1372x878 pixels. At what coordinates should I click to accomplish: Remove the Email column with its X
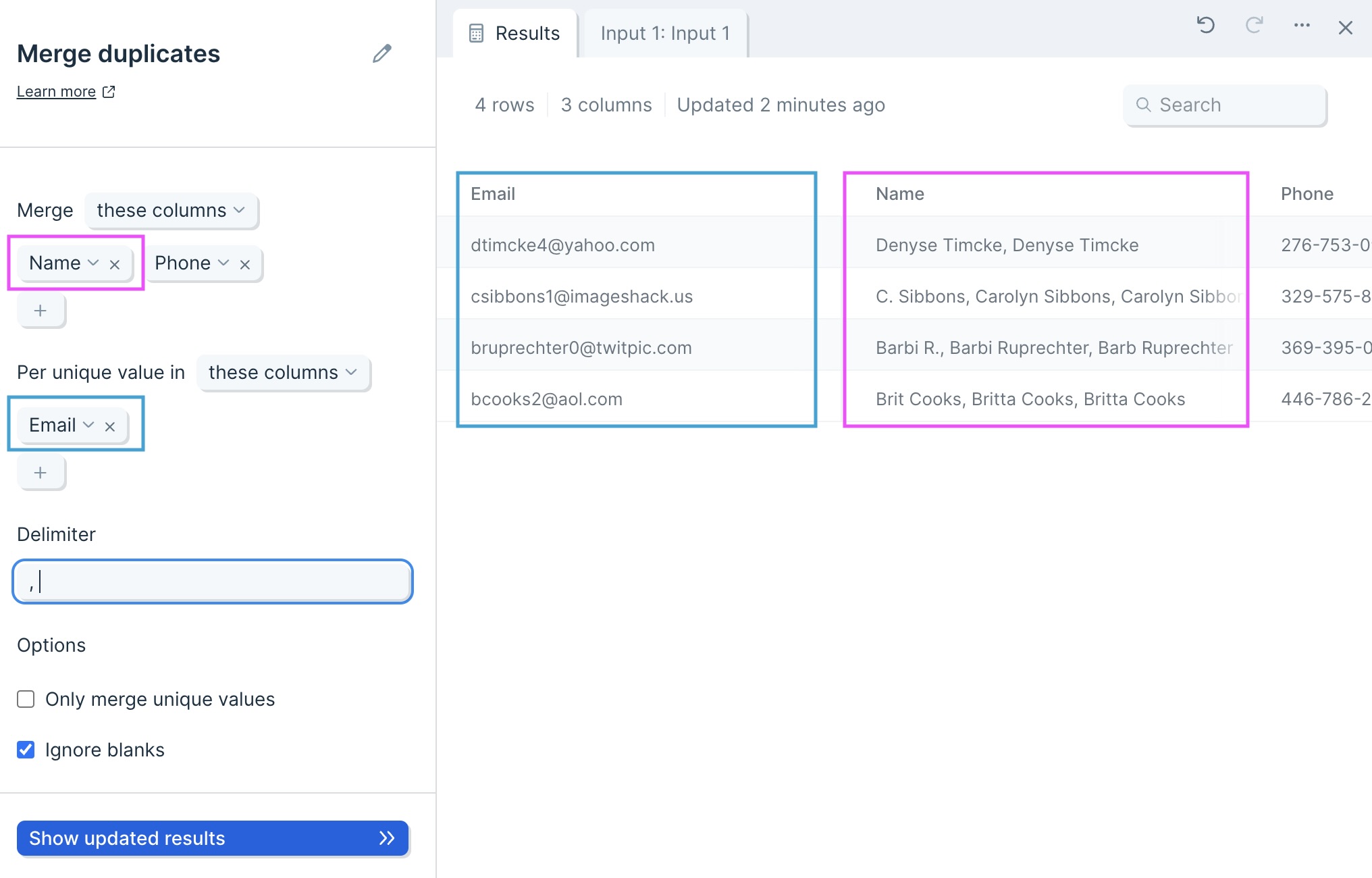click(110, 426)
